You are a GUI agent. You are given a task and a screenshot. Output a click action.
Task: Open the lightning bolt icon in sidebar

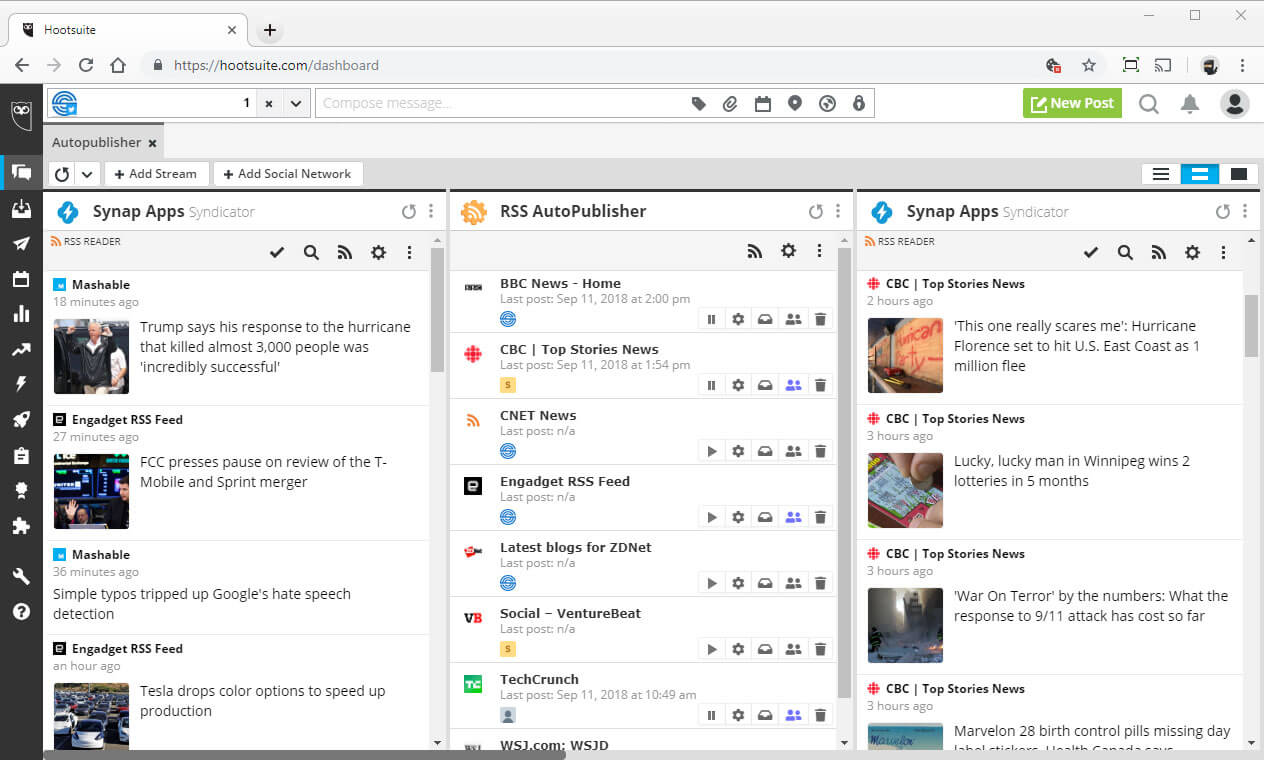click(x=21, y=385)
